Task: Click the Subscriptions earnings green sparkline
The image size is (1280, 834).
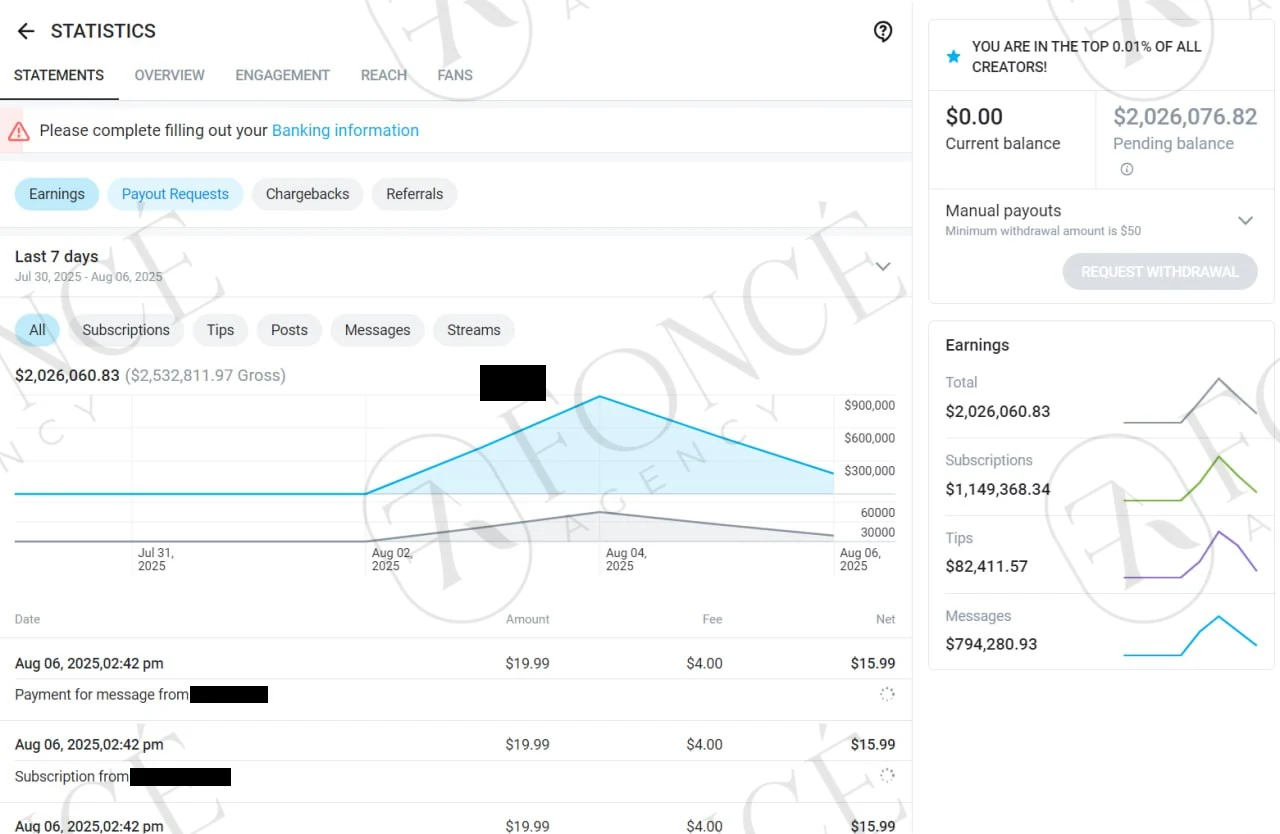Action: pos(1190,478)
